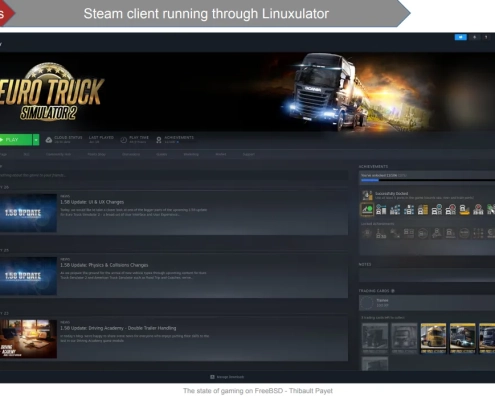
Task: Open the Guides tab
Action: click(x=162, y=154)
